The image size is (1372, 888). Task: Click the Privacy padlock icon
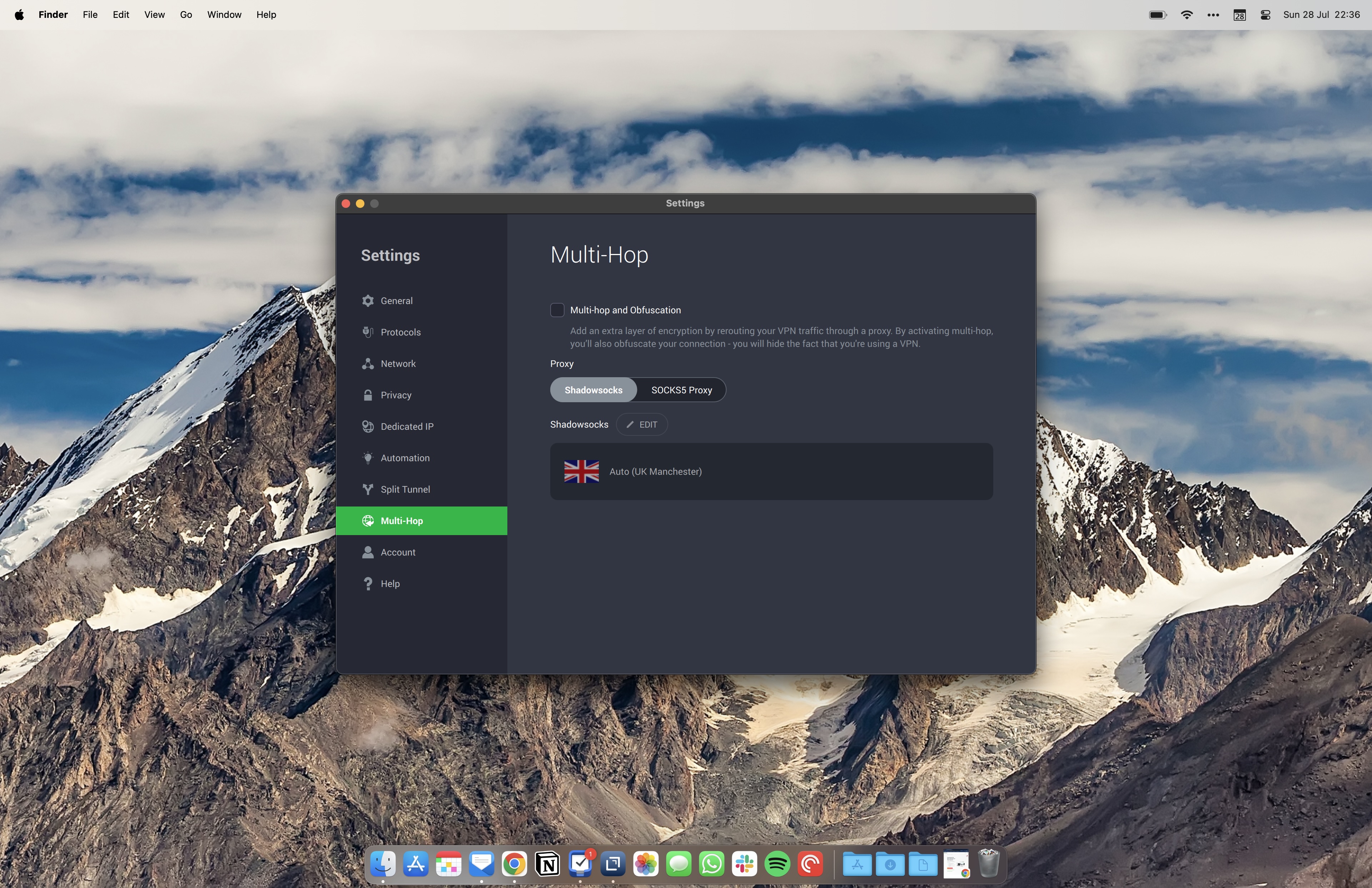pyautogui.click(x=368, y=395)
